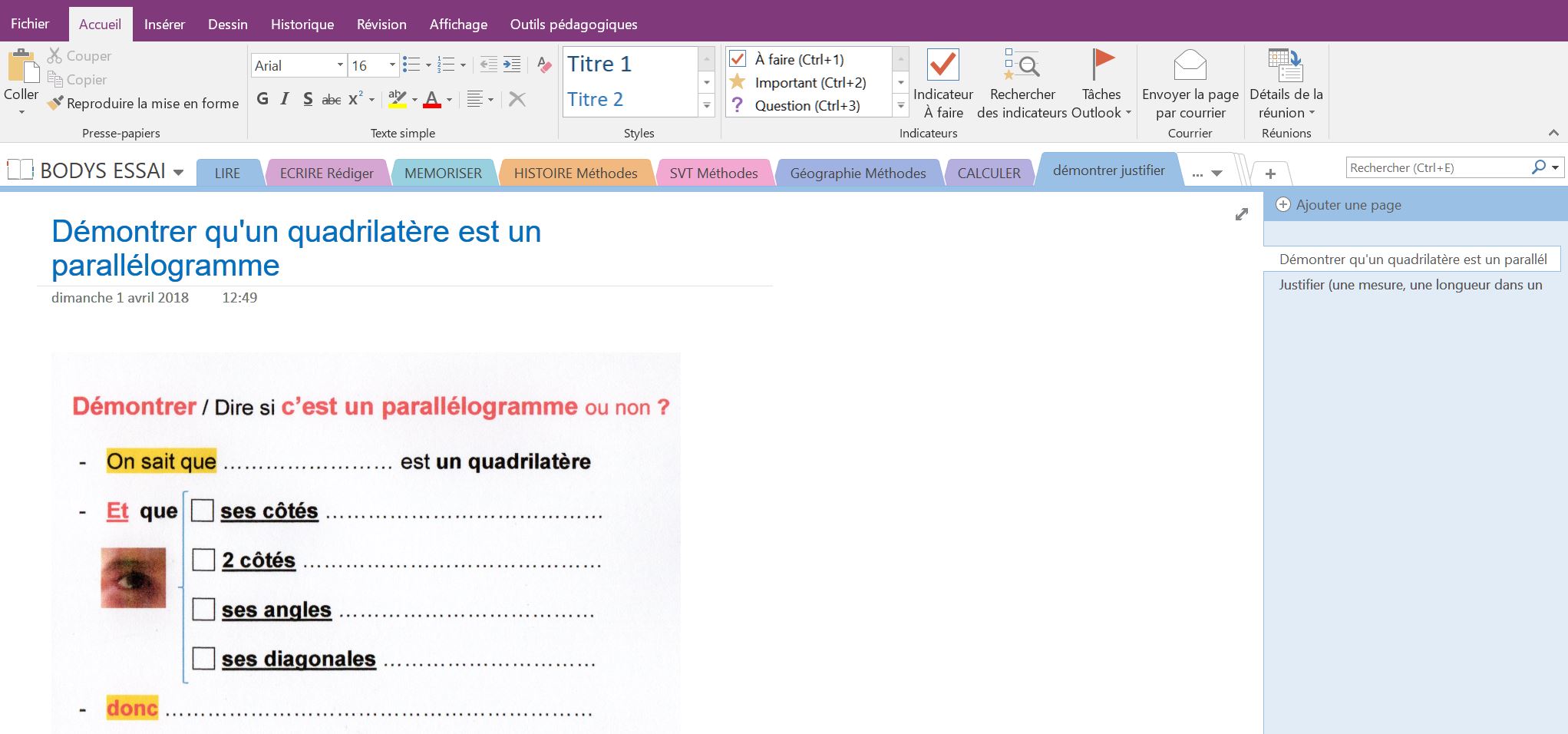Click the Coller paste icon
This screenshot has height=734, width=1568.
coord(22,68)
